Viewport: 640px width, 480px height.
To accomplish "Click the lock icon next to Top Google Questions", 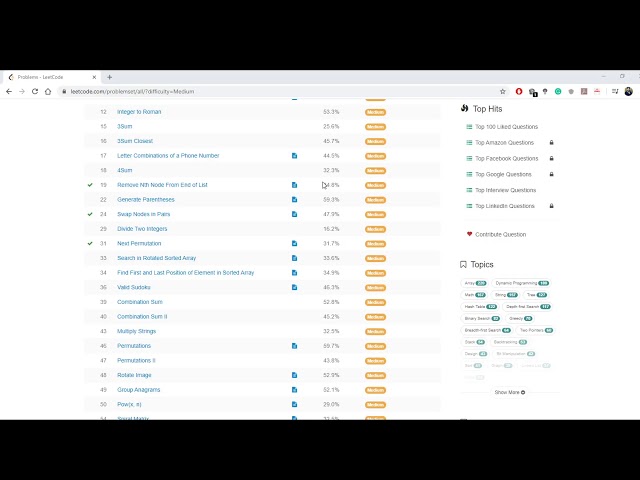I will 551,174.
